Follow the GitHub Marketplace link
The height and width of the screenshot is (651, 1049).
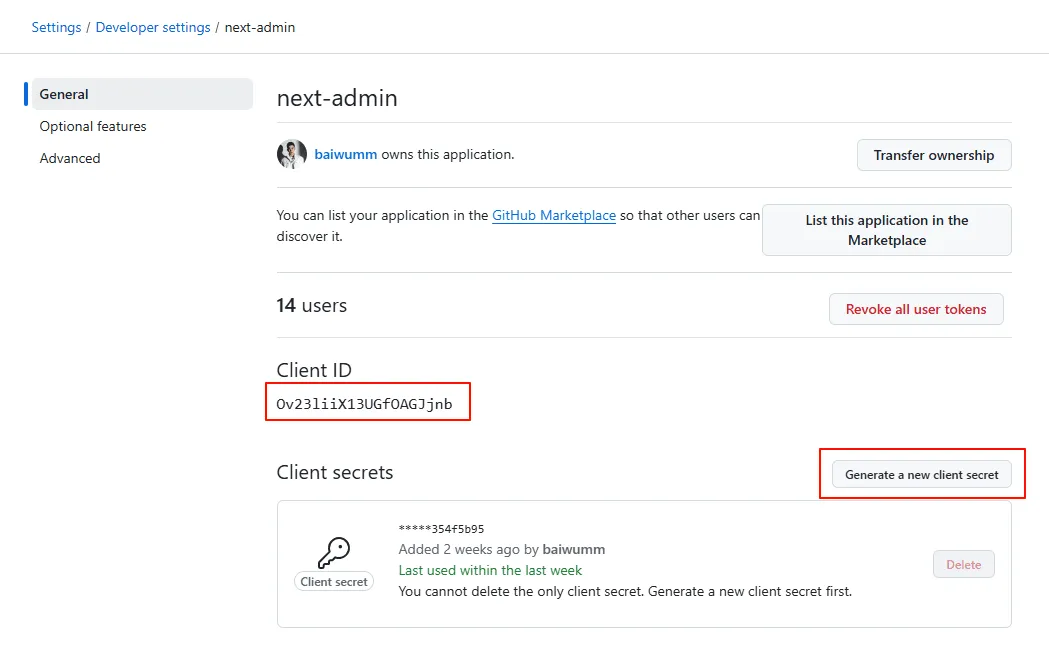(x=554, y=215)
